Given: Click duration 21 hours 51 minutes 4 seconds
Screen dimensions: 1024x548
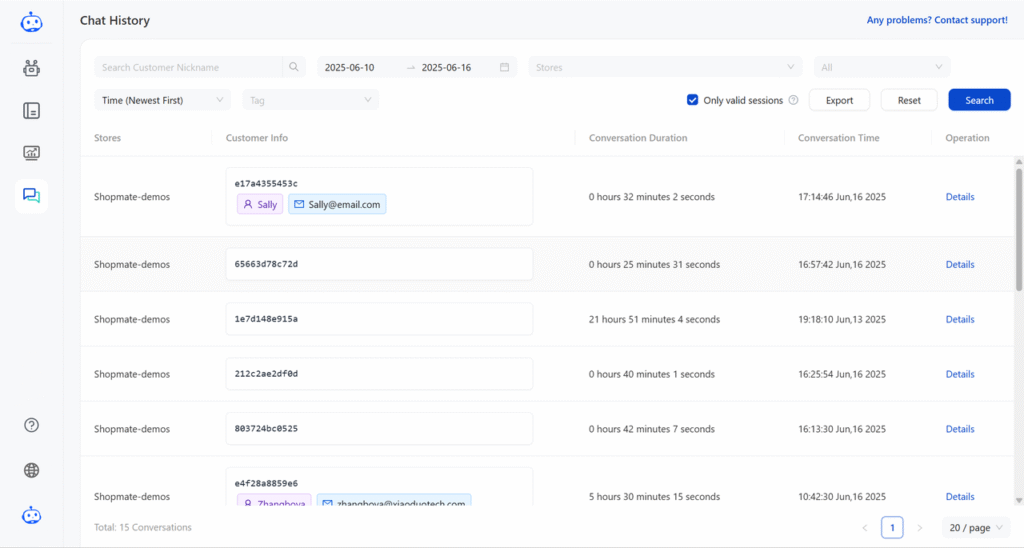Looking at the screenshot, I should tap(654, 319).
